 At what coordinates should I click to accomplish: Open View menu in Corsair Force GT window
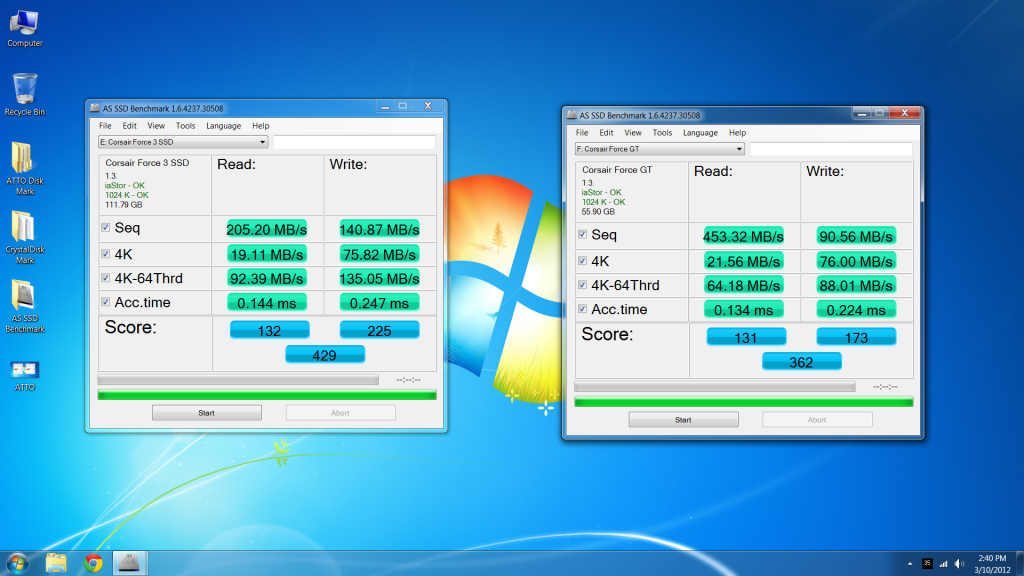(x=633, y=133)
